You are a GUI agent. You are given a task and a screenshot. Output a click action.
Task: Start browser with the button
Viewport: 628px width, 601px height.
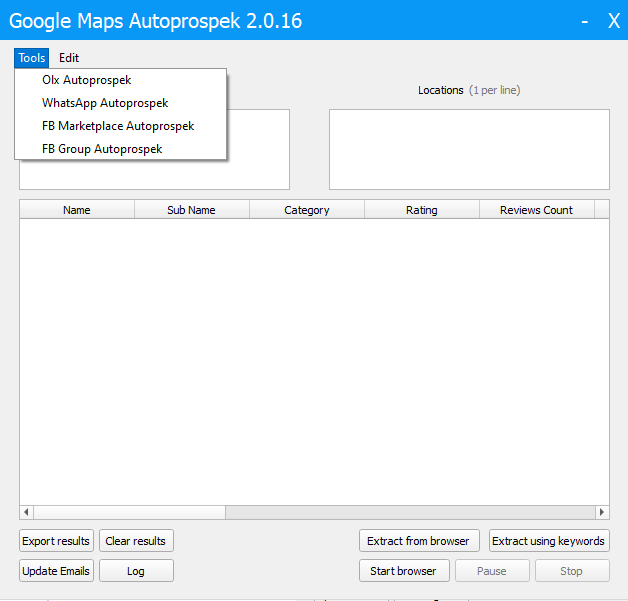pyautogui.click(x=404, y=571)
